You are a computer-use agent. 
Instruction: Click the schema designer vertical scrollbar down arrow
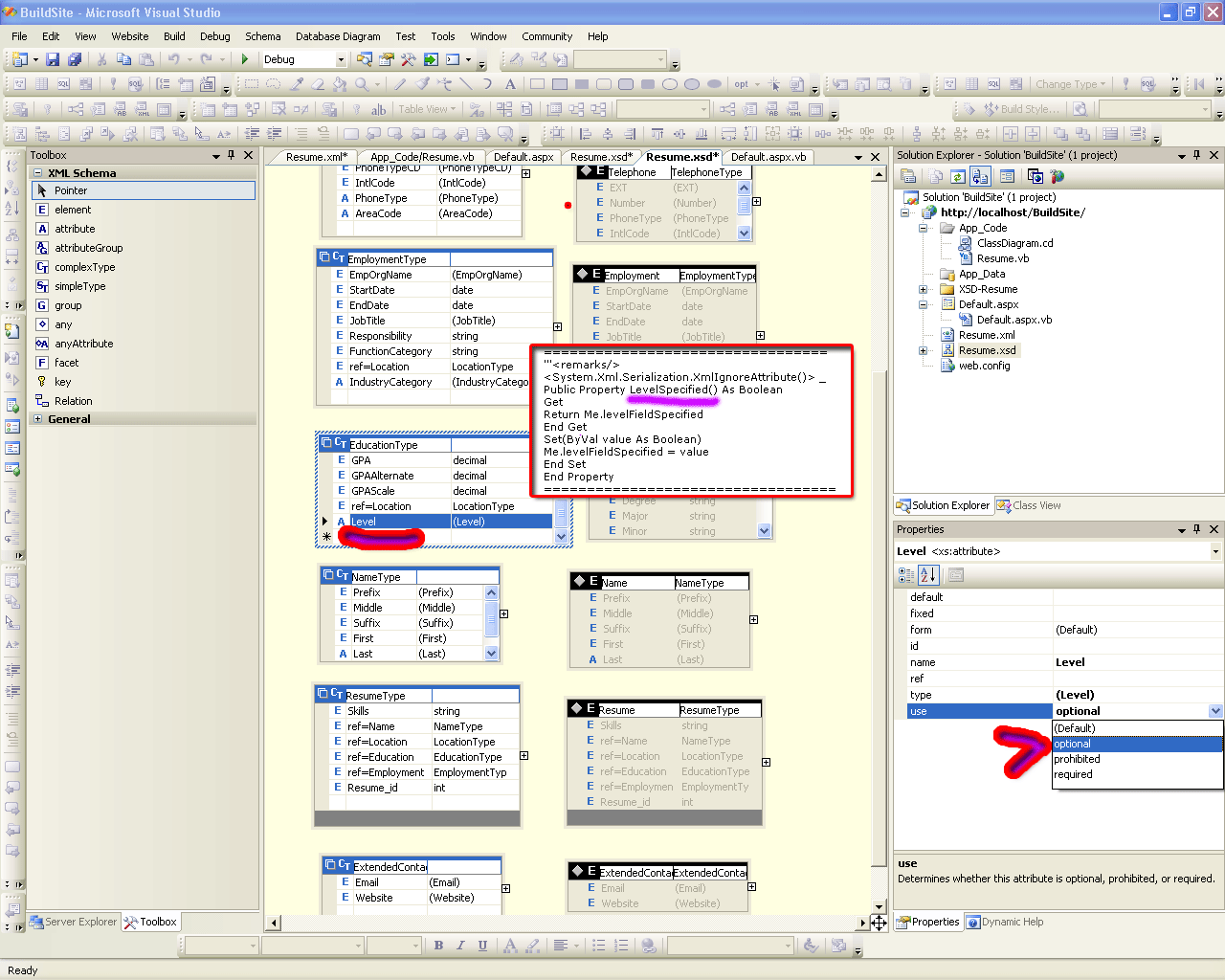[x=879, y=906]
